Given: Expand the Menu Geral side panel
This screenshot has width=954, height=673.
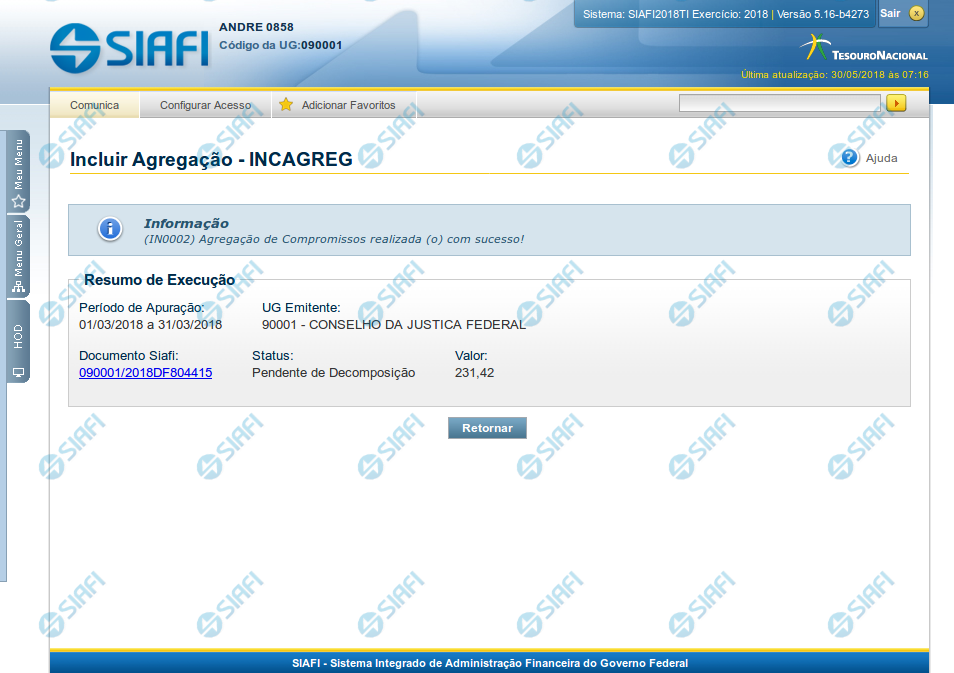Looking at the screenshot, I should point(18,250).
